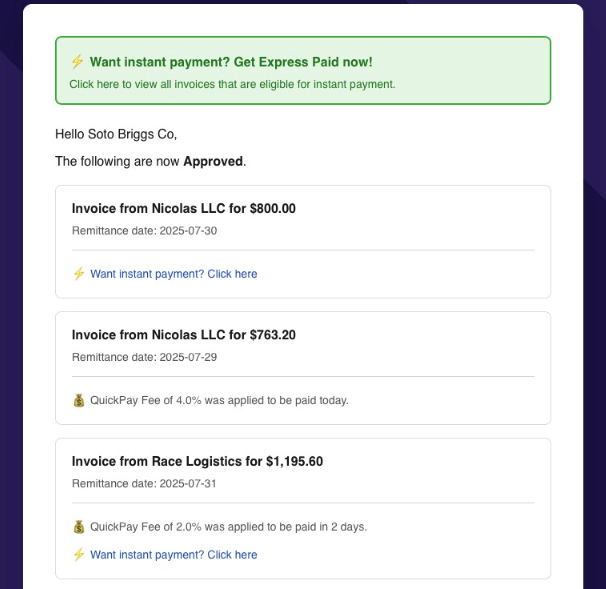
Task: Click the bold 'Approved' status word
Action: pos(213,161)
